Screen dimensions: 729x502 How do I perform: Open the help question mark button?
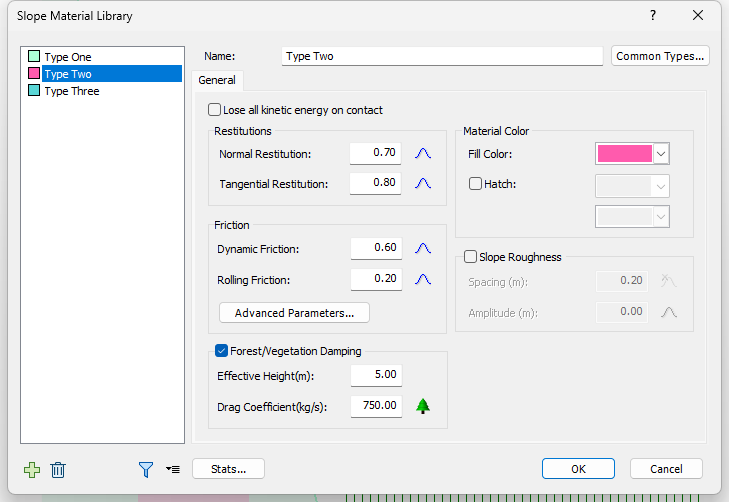point(653,16)
